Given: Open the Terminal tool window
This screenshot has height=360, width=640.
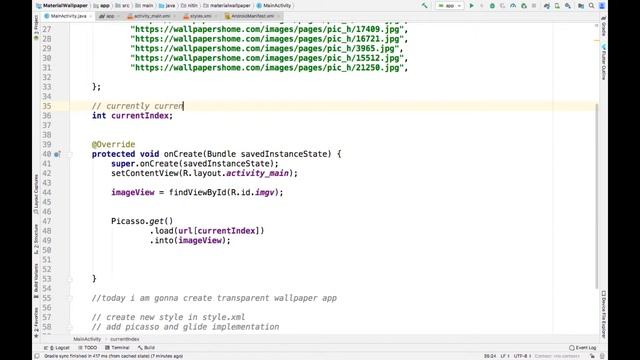Looking at the screenshot, I should tap(117, 348).
